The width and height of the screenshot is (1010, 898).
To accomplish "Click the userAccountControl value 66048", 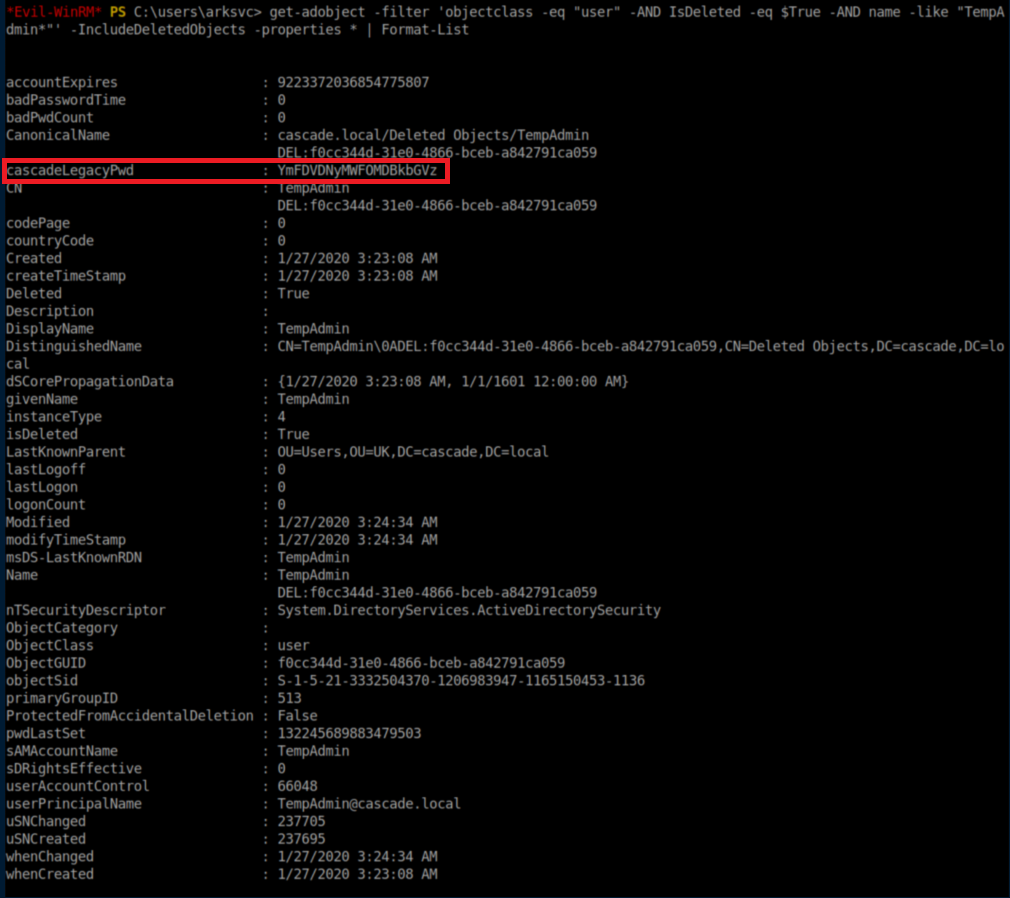I will pyautogui.click(x=297, y=786).
